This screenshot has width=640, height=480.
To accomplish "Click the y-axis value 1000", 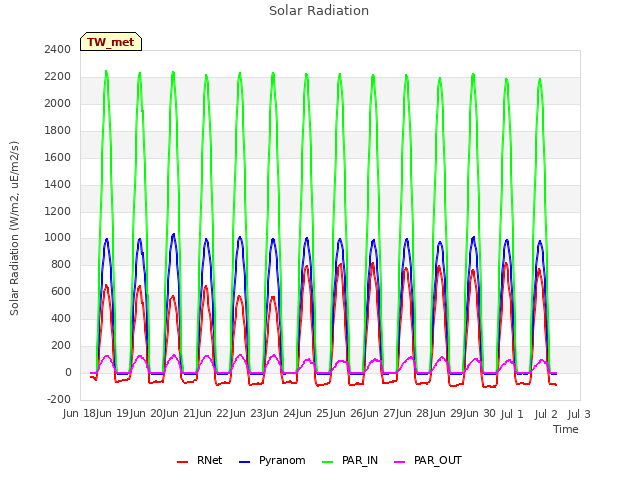I will point(58,238).
